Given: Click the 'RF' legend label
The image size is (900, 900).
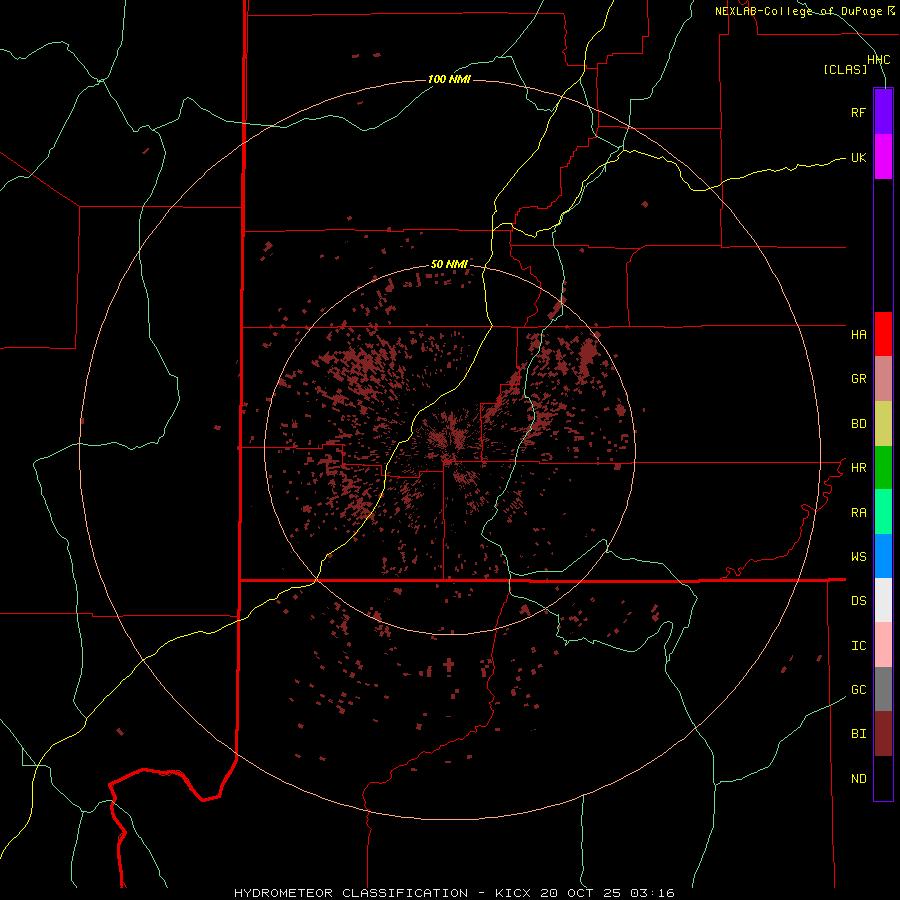Looking at the screenshot, I should tap(858, 112).
